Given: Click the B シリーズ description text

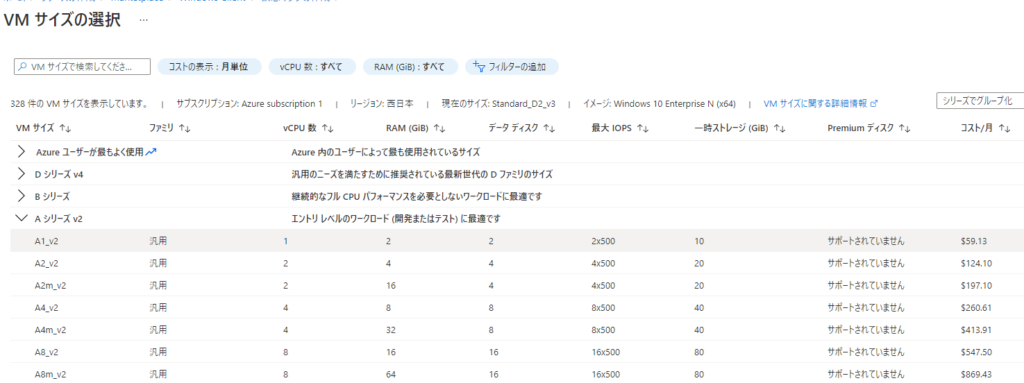Looking at the screenshot, I should coord(417,196).
